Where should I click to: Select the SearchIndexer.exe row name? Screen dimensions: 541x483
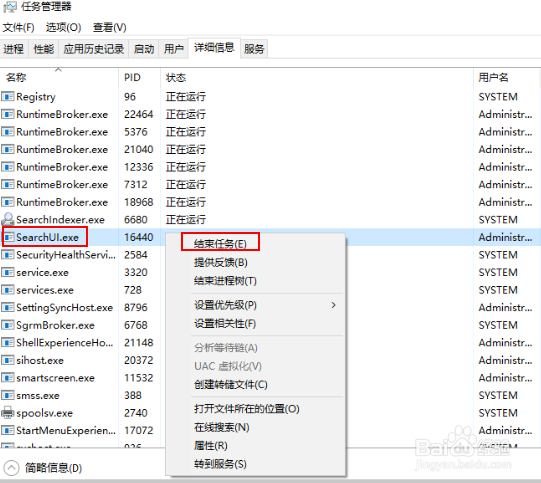tap(60, 219)
